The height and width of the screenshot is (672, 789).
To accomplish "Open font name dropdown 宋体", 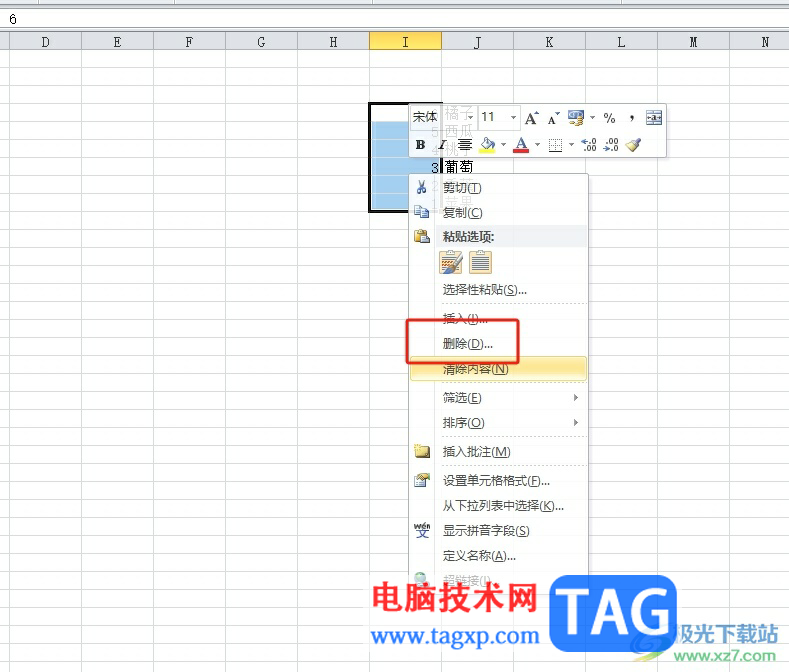I will point(469,117).
